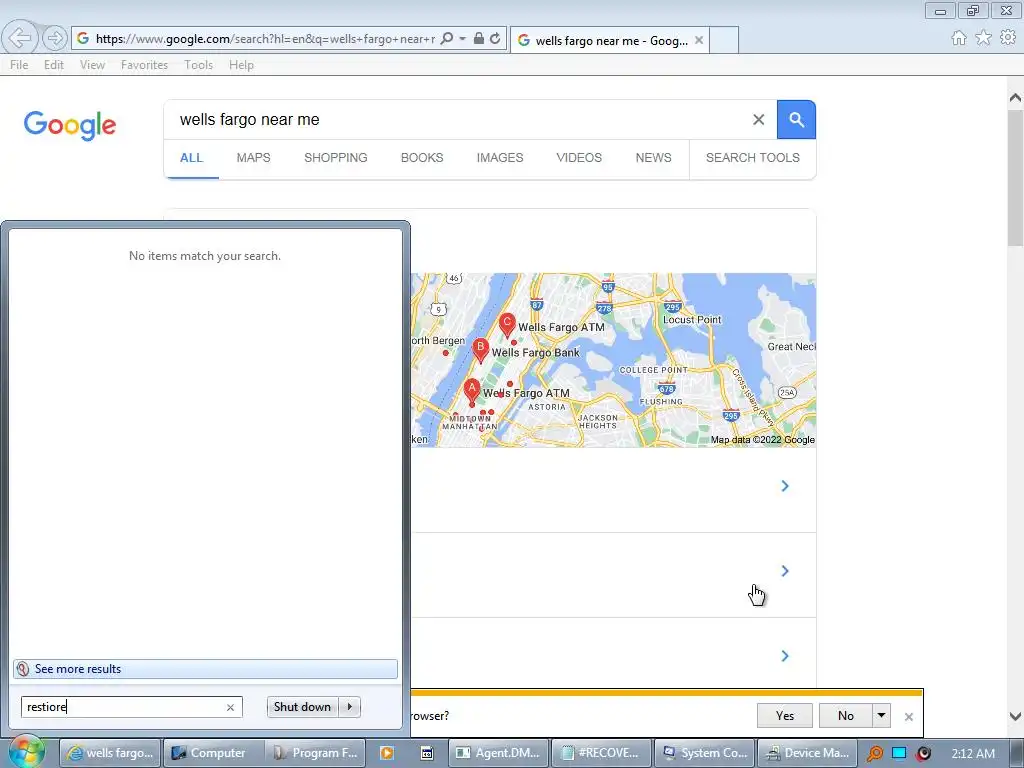This screenshot has width=1024, height=768.
Task: Click the Home icon in the browser
Action: click(x=959, y=38)
